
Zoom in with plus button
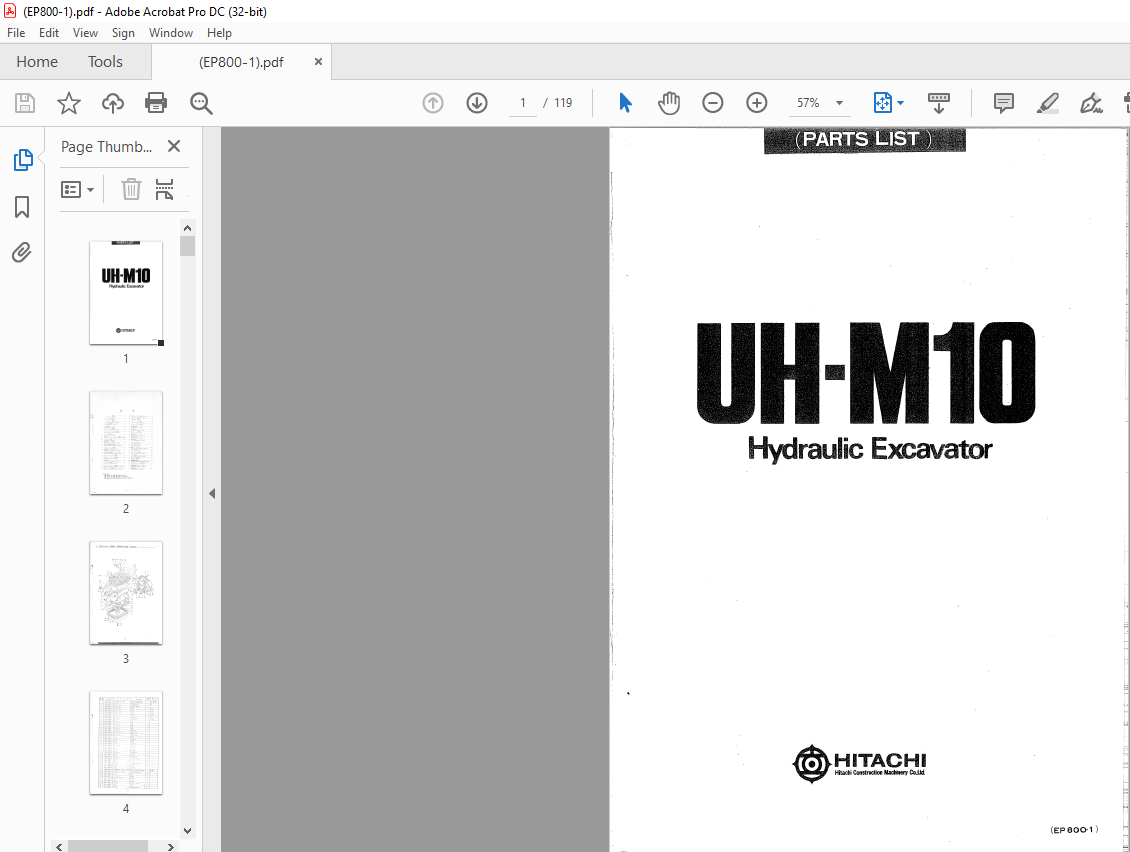tap(757, 103)
